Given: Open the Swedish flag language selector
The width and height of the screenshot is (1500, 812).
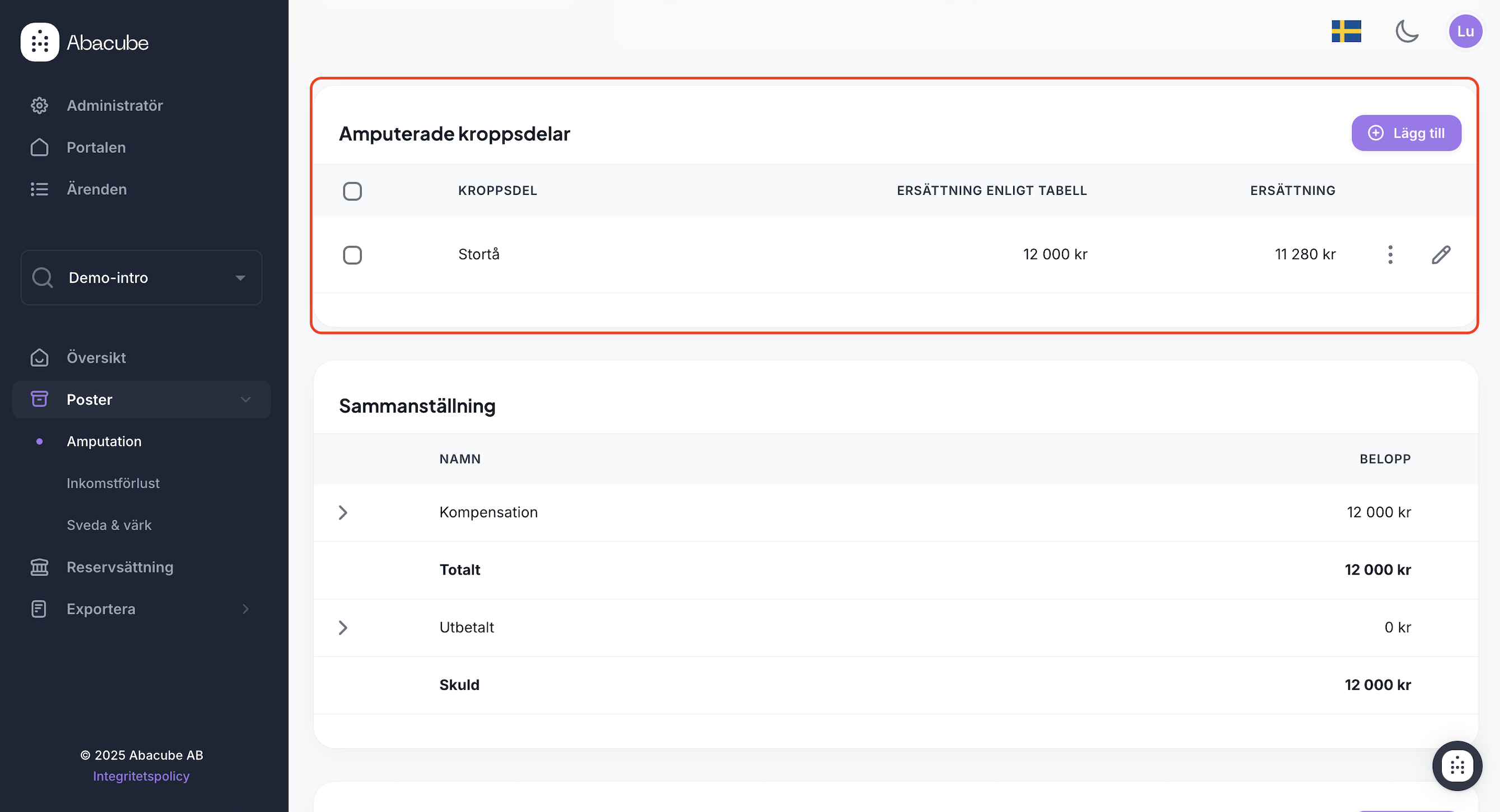Looking at the screenshot, I should tap(1346, 31).
